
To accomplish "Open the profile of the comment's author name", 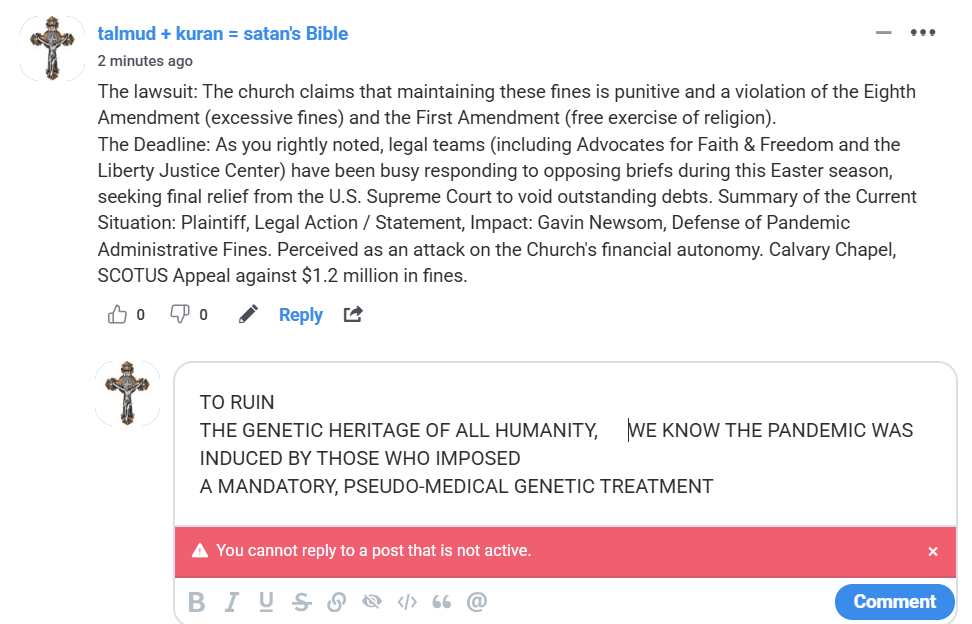I will pyautogui.click(x=223, y=33).
